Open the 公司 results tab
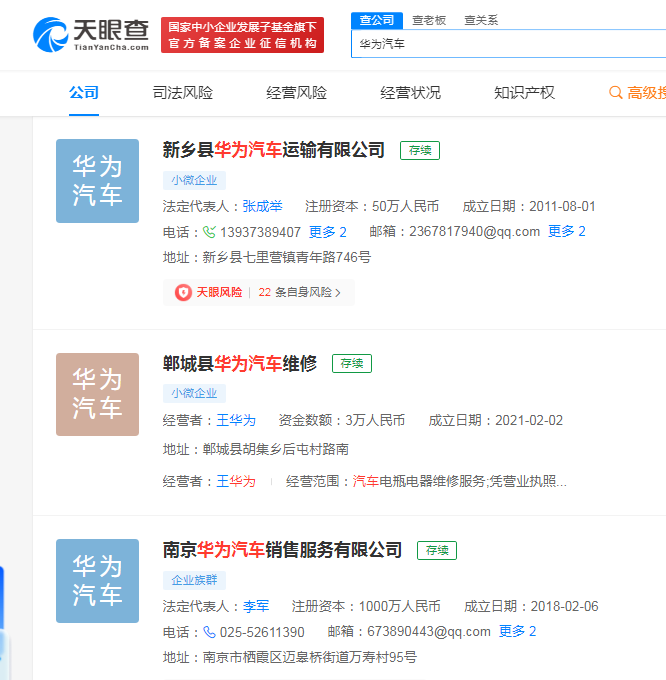The image size is (666, 680). pyautogui.click(x=84, y=93)
